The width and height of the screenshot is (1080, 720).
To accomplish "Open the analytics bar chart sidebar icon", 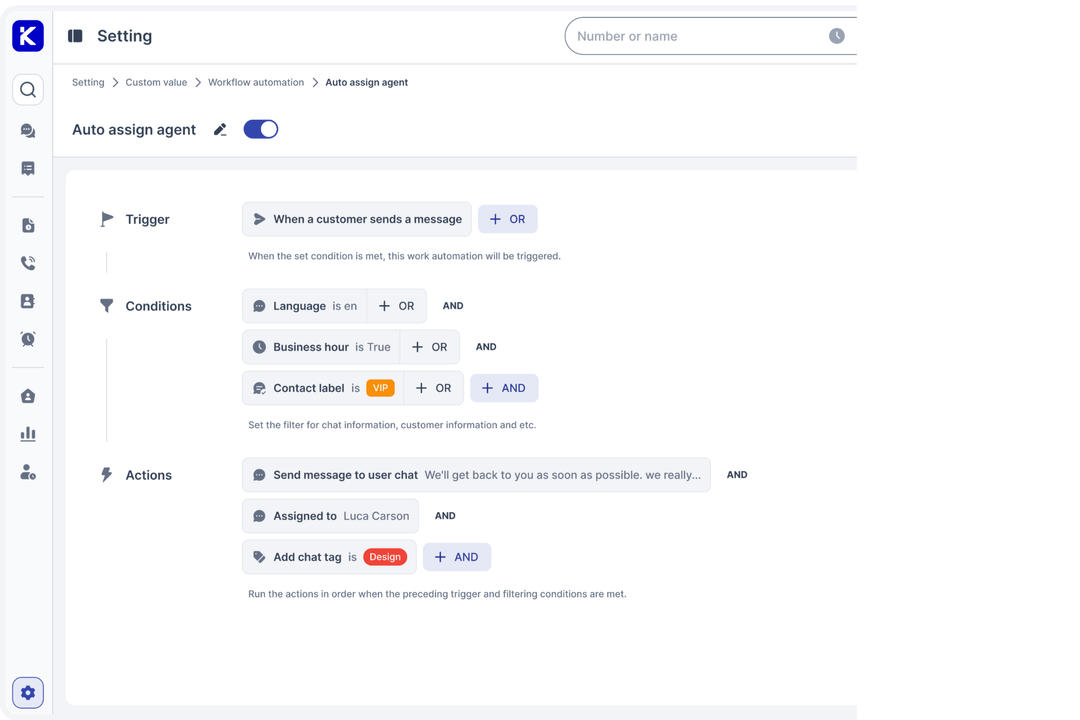I will [27, 433].
